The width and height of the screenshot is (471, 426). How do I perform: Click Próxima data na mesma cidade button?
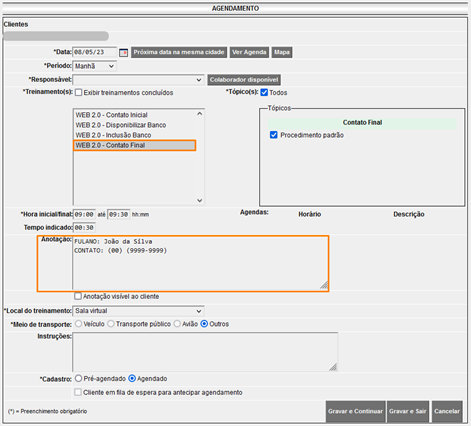click(x=179, y=52)
